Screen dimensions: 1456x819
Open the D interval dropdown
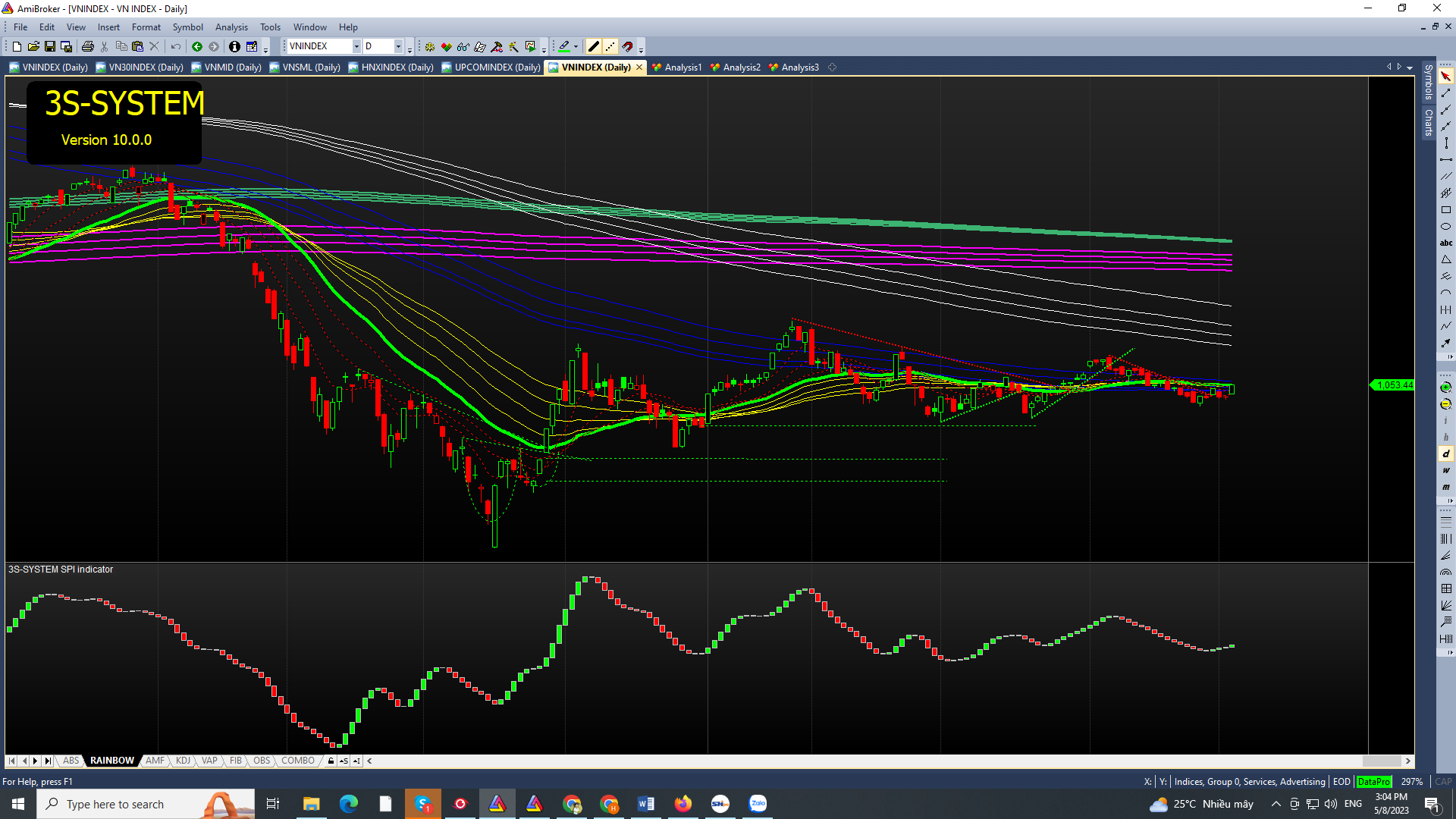point(398,47)
